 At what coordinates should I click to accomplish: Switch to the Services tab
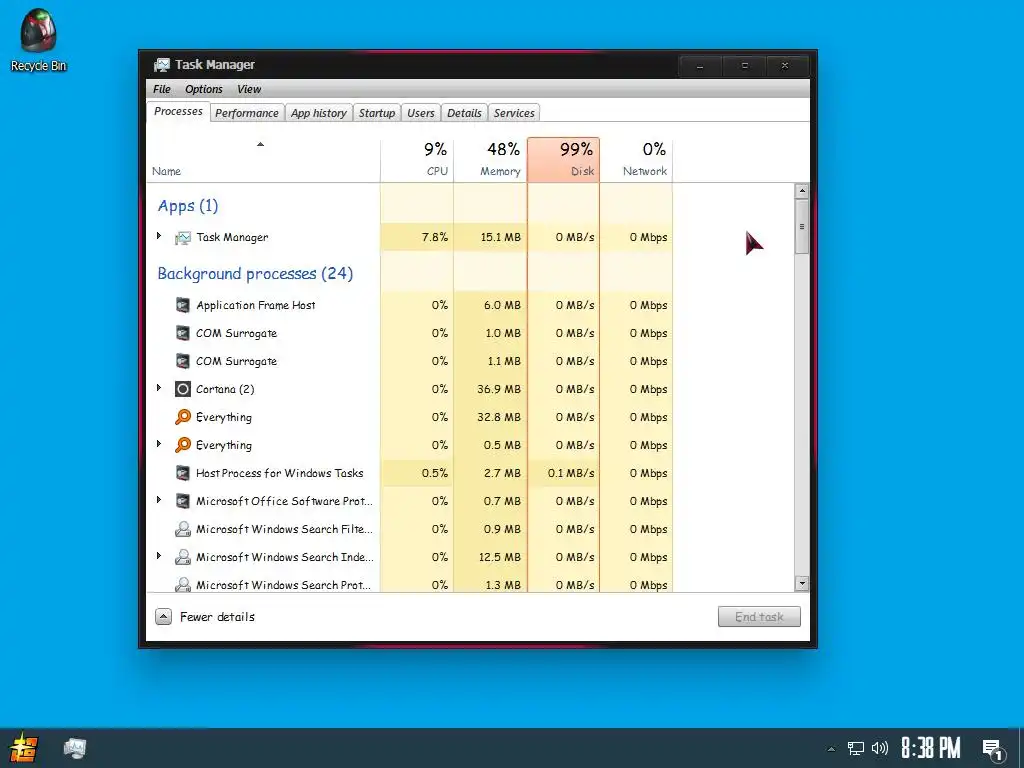514,113
